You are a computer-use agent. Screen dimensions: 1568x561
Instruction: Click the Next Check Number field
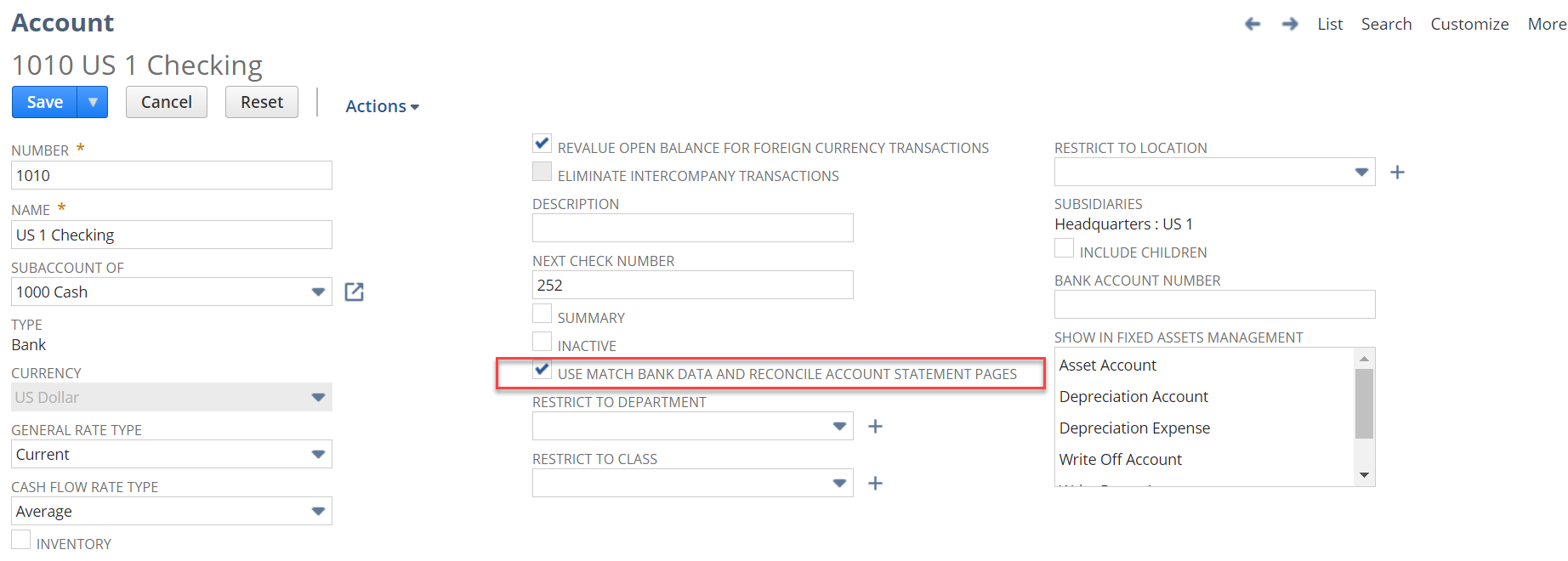[692, 286]
